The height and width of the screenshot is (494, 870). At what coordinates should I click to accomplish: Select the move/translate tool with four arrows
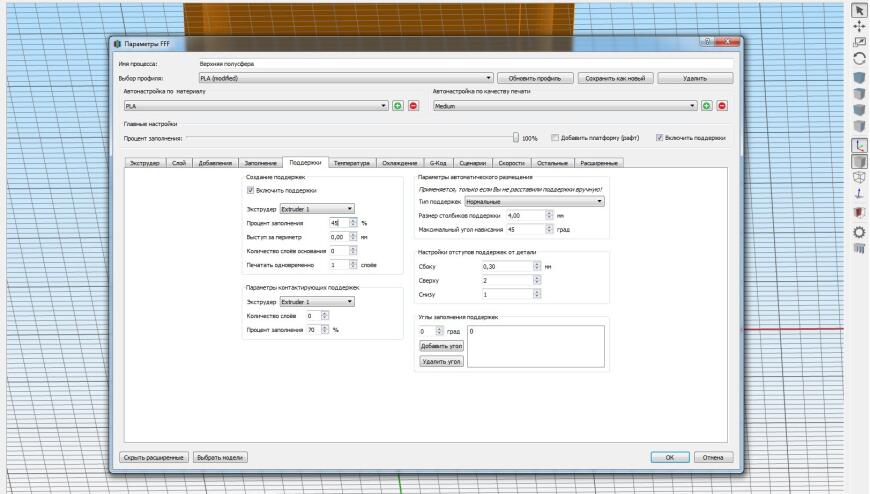[x=859, y=26]
